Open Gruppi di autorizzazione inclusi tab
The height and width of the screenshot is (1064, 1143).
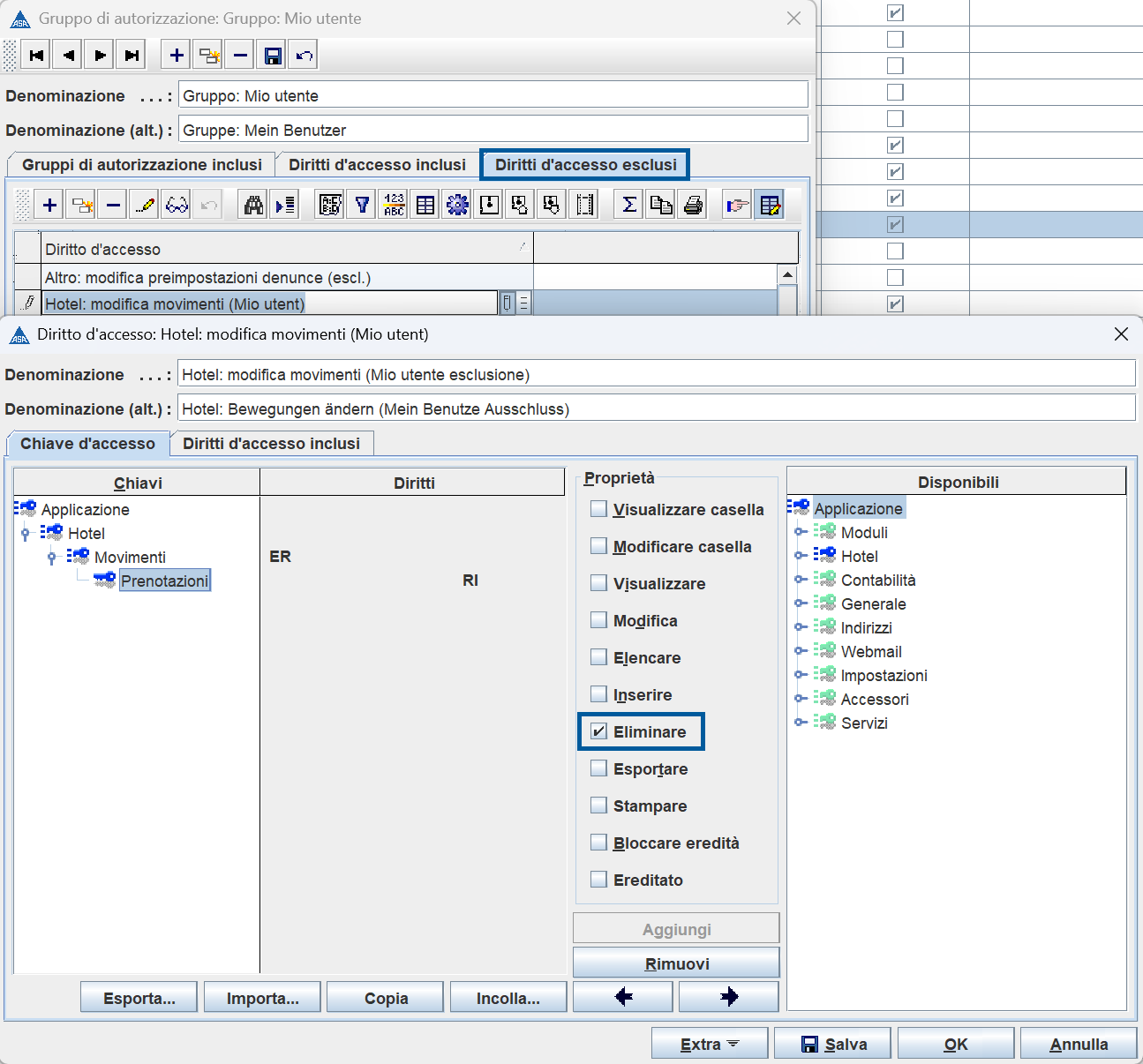pos(141,165)
